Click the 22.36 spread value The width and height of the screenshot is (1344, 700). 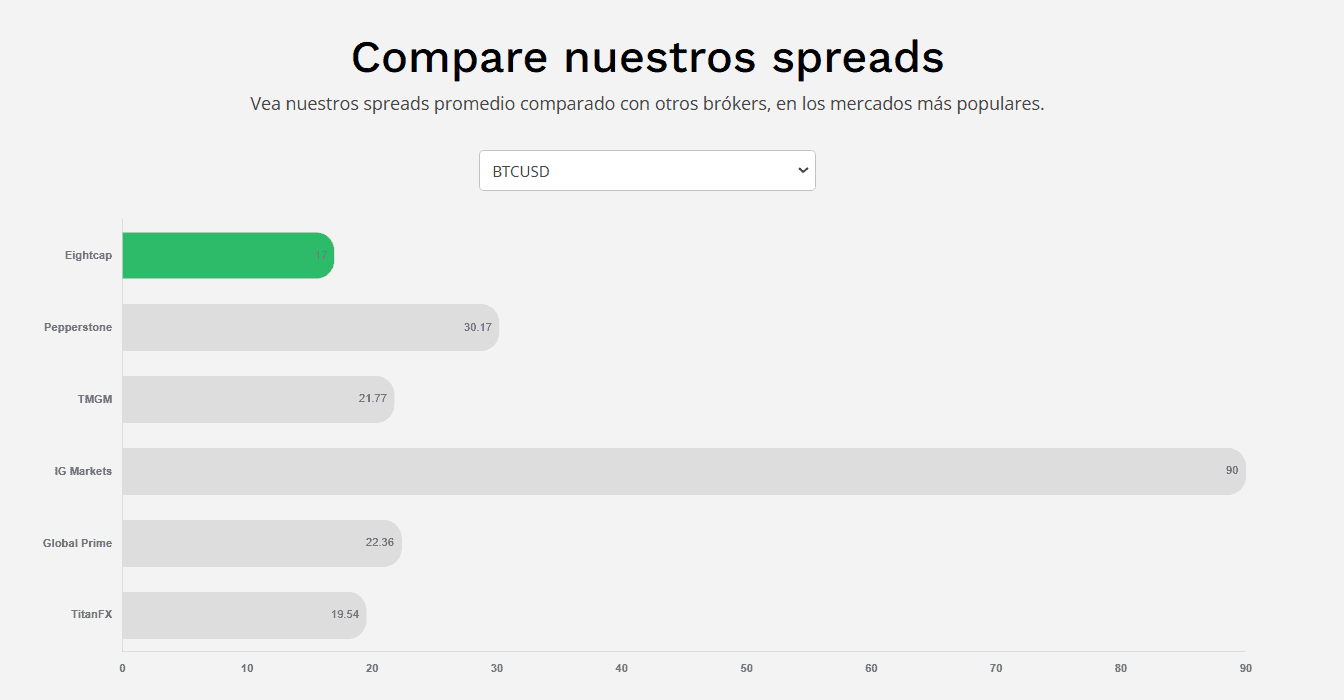(x=379, y=543)
